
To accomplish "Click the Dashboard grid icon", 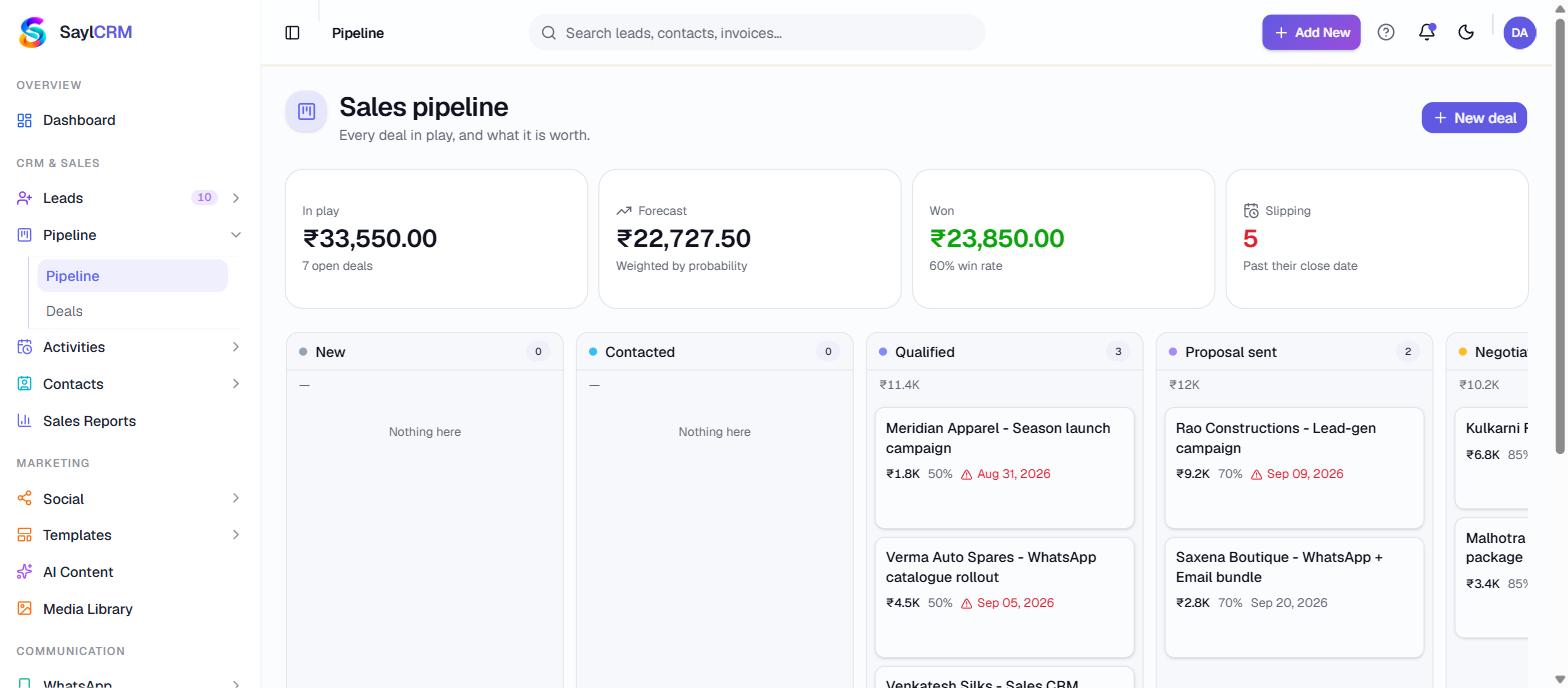I will pos(24,120).
